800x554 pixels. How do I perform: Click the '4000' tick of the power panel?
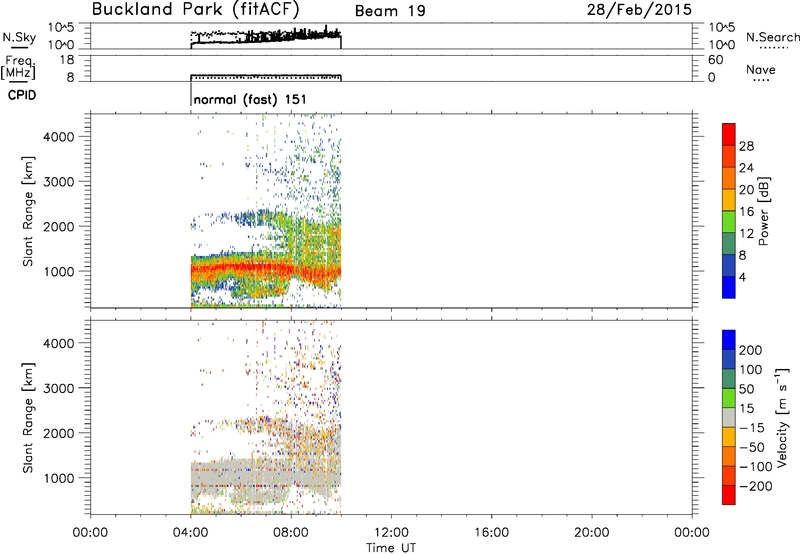58,137
